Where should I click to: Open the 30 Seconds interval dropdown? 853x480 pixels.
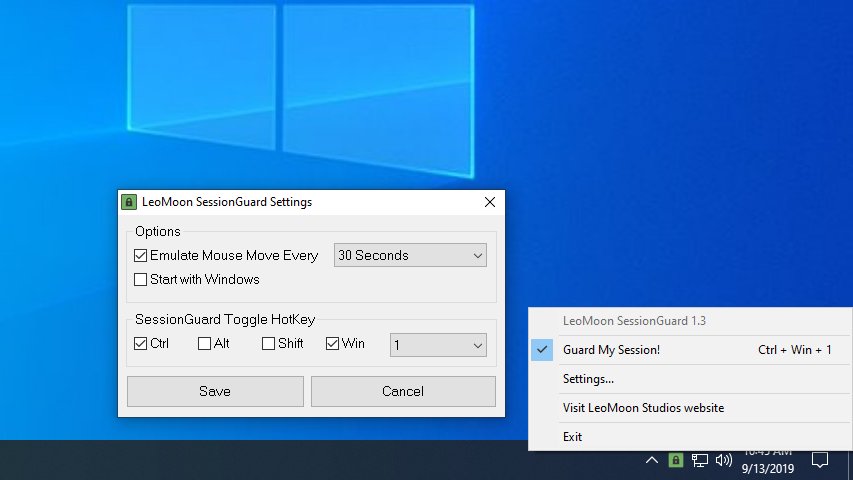click(x=410, y=256)
